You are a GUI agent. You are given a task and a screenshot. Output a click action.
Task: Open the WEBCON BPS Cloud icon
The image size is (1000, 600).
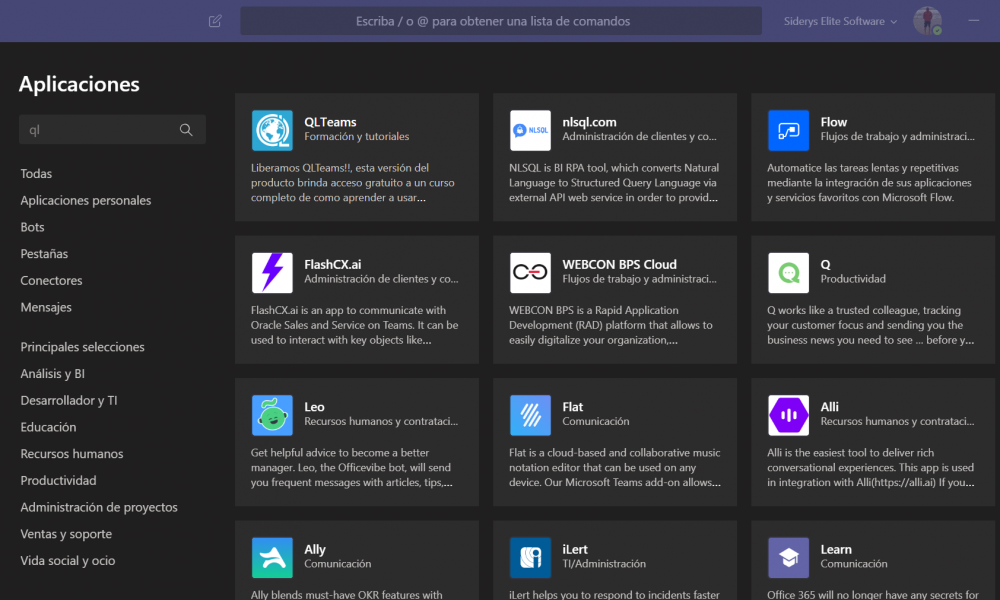[530, 272]
